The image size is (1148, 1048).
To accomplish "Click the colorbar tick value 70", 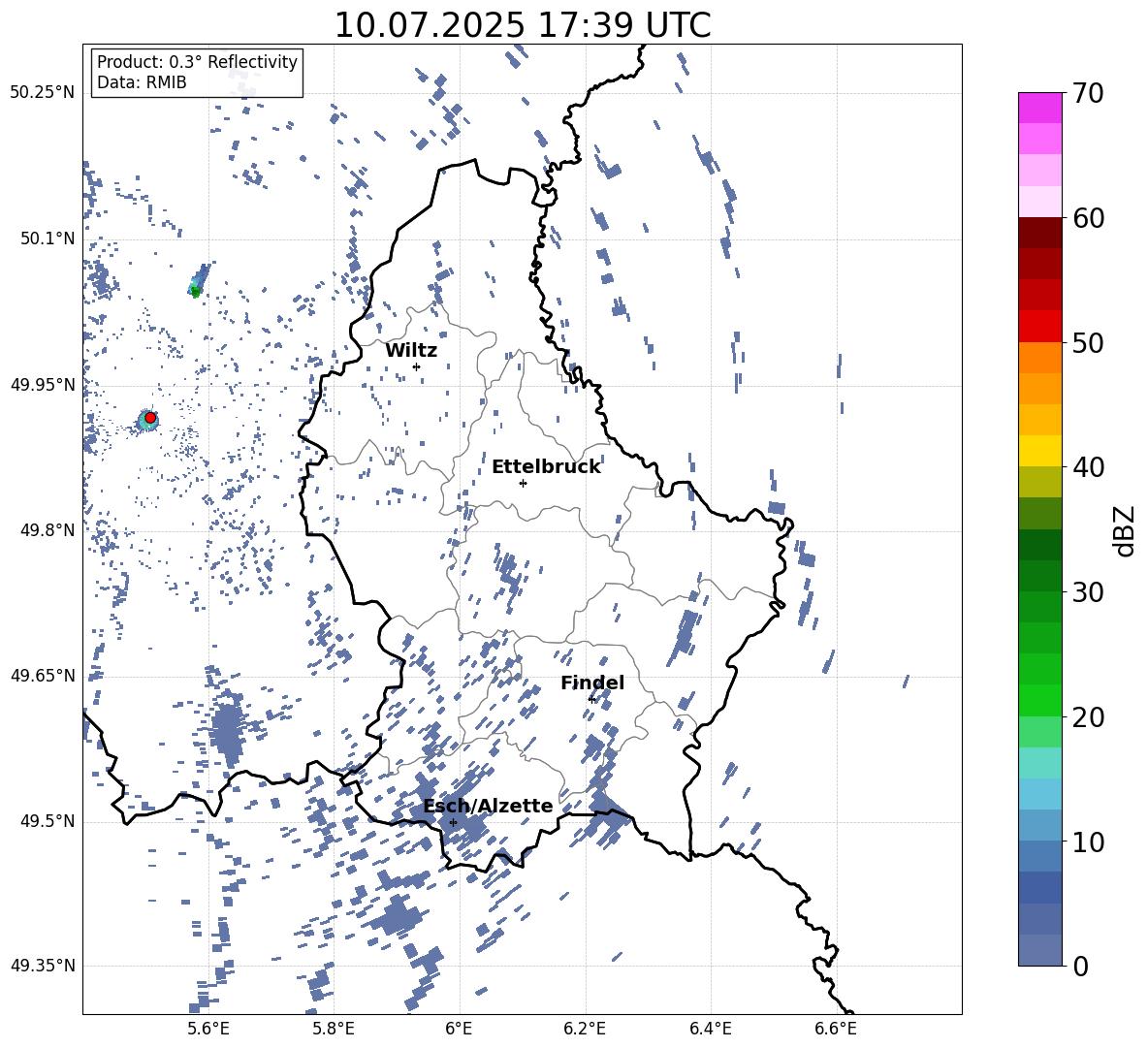I will [1089, 93].
